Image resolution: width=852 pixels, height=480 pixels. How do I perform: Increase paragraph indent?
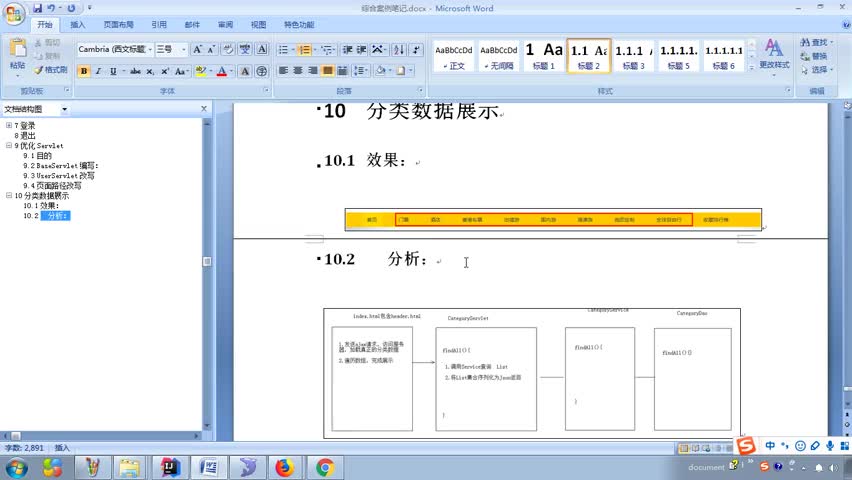(361, 49)
